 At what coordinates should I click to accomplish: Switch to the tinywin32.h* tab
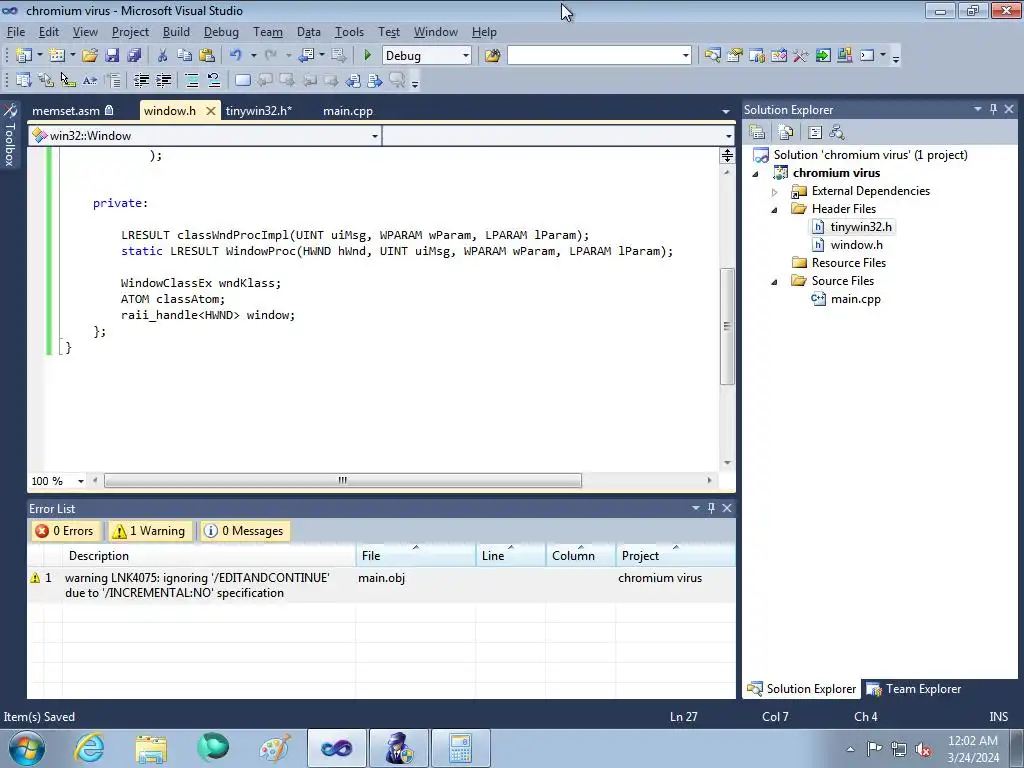(x=259, y=111)
